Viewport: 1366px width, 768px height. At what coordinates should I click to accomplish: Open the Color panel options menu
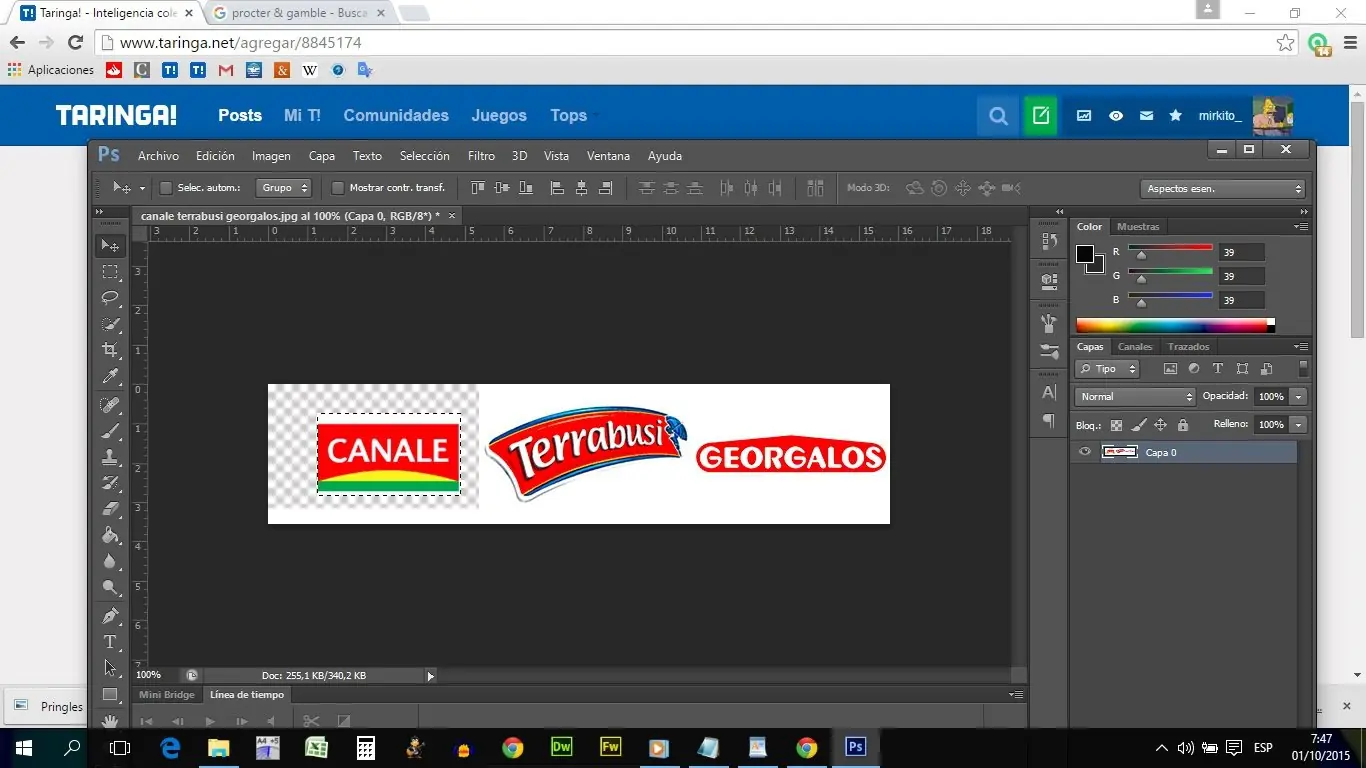click(x=1300, y=227)
